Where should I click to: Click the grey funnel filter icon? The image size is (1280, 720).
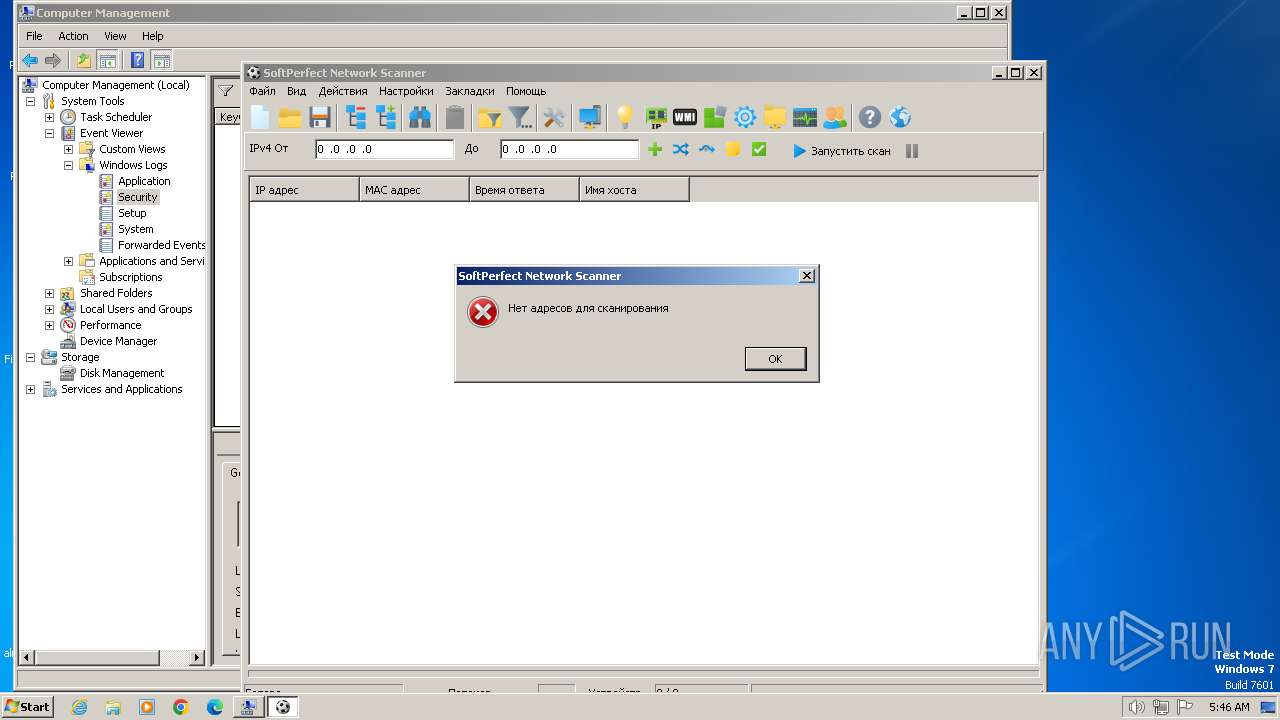pos(520,118)
